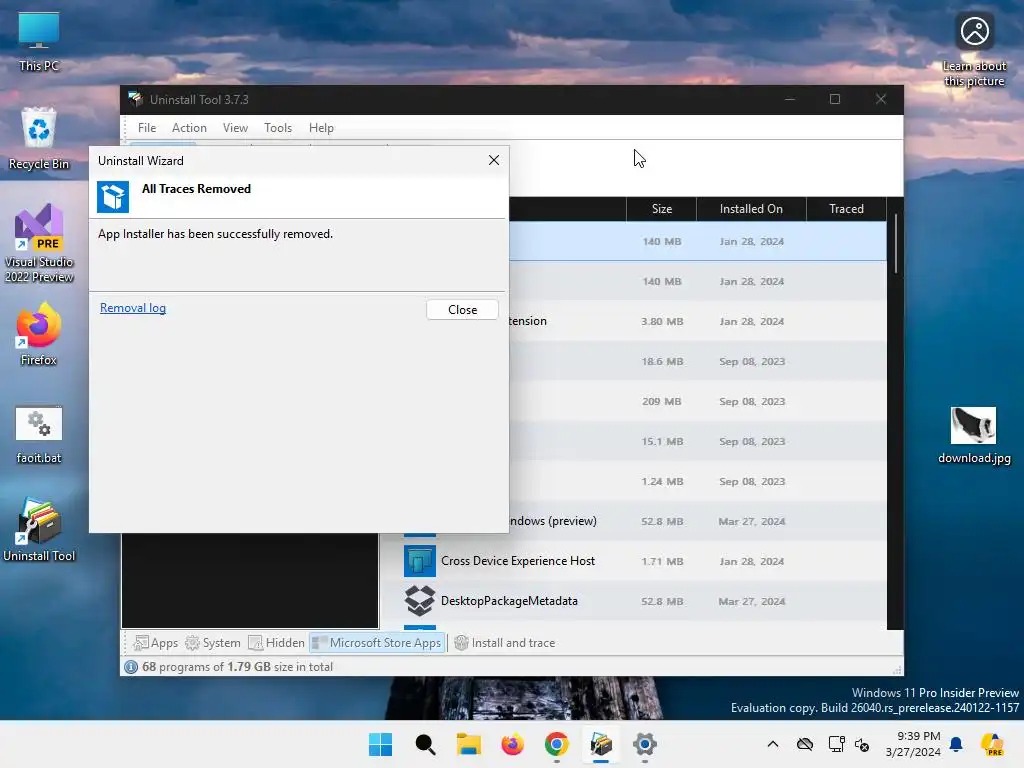
Task: Launch Chrome from the taskbar
Action: pos(556,744)
